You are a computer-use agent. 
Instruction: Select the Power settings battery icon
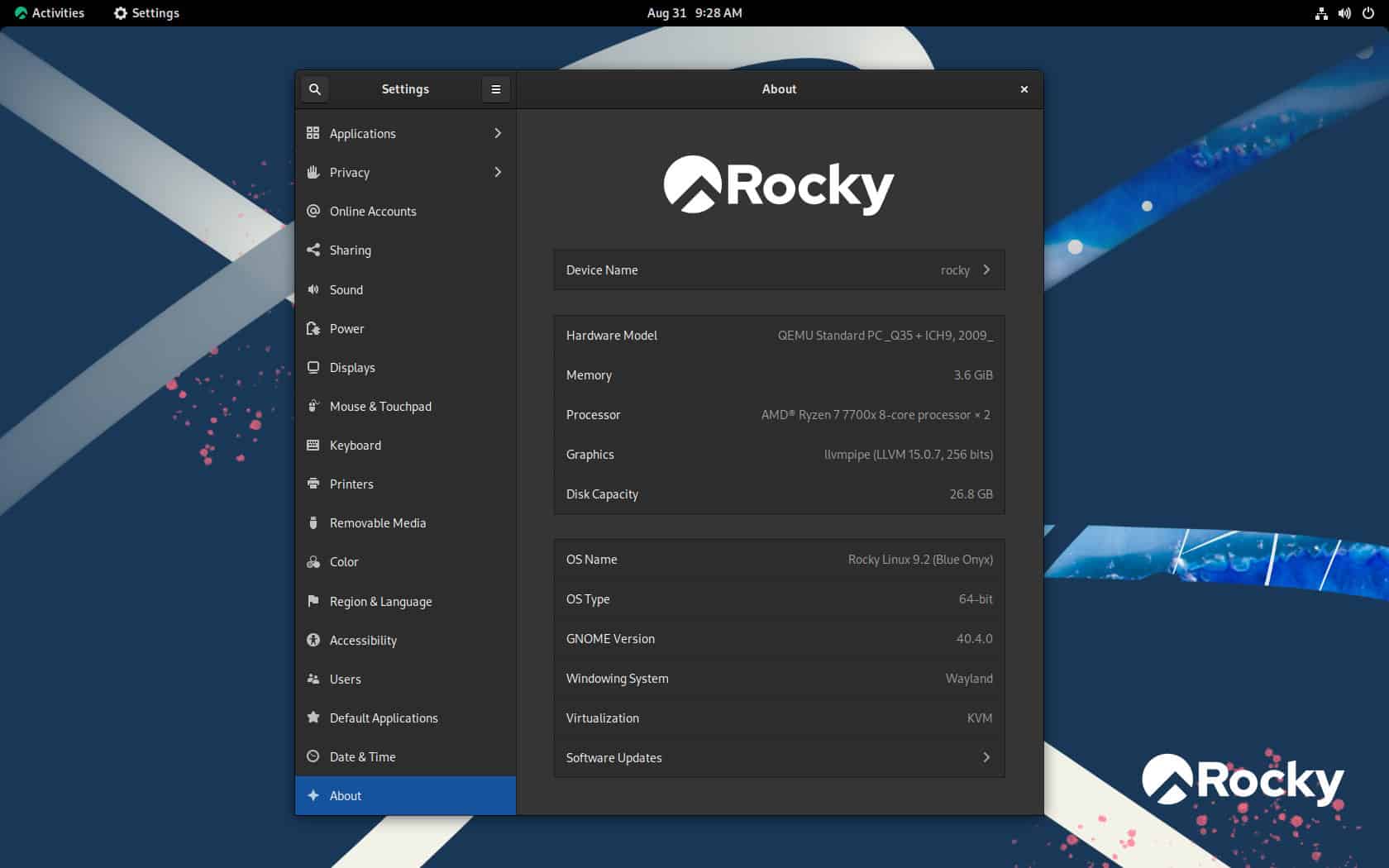click(313, 328)
